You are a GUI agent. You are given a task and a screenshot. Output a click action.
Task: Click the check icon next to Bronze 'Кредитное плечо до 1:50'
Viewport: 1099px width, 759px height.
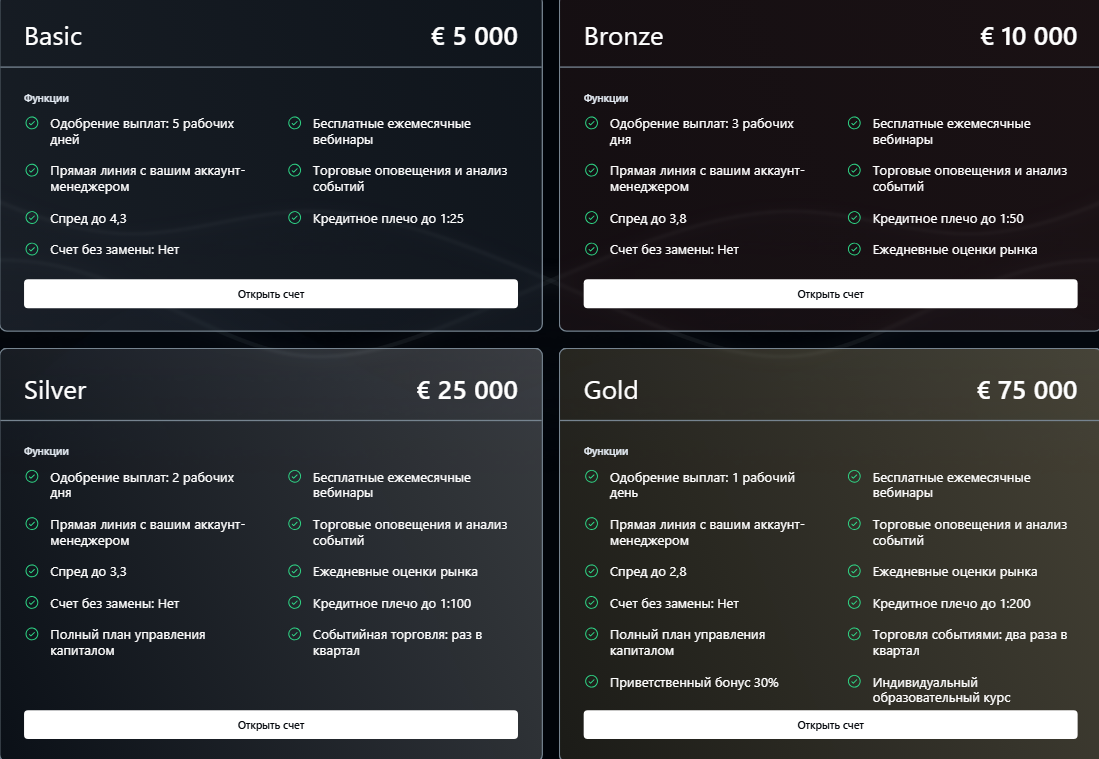click(x=854, y=218)
